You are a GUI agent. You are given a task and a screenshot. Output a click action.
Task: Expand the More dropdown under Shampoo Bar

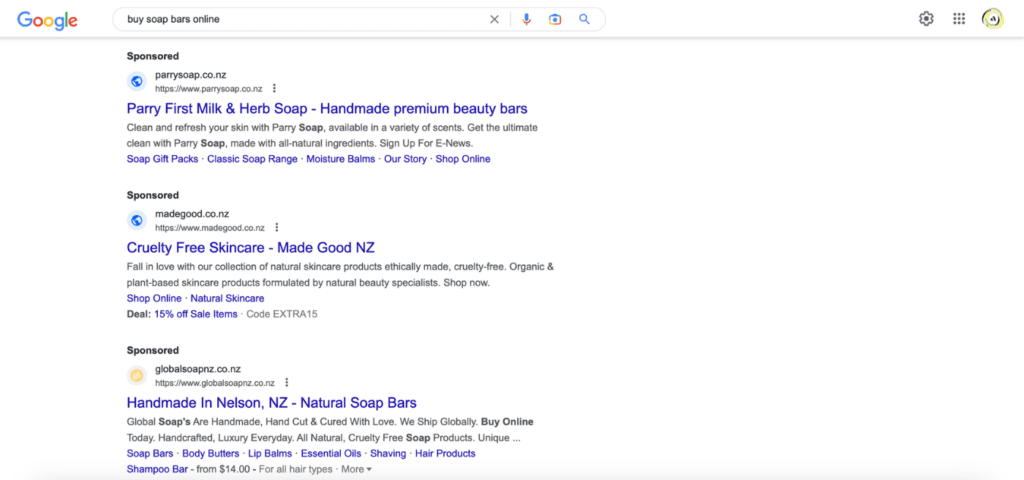tap(356, 469)
